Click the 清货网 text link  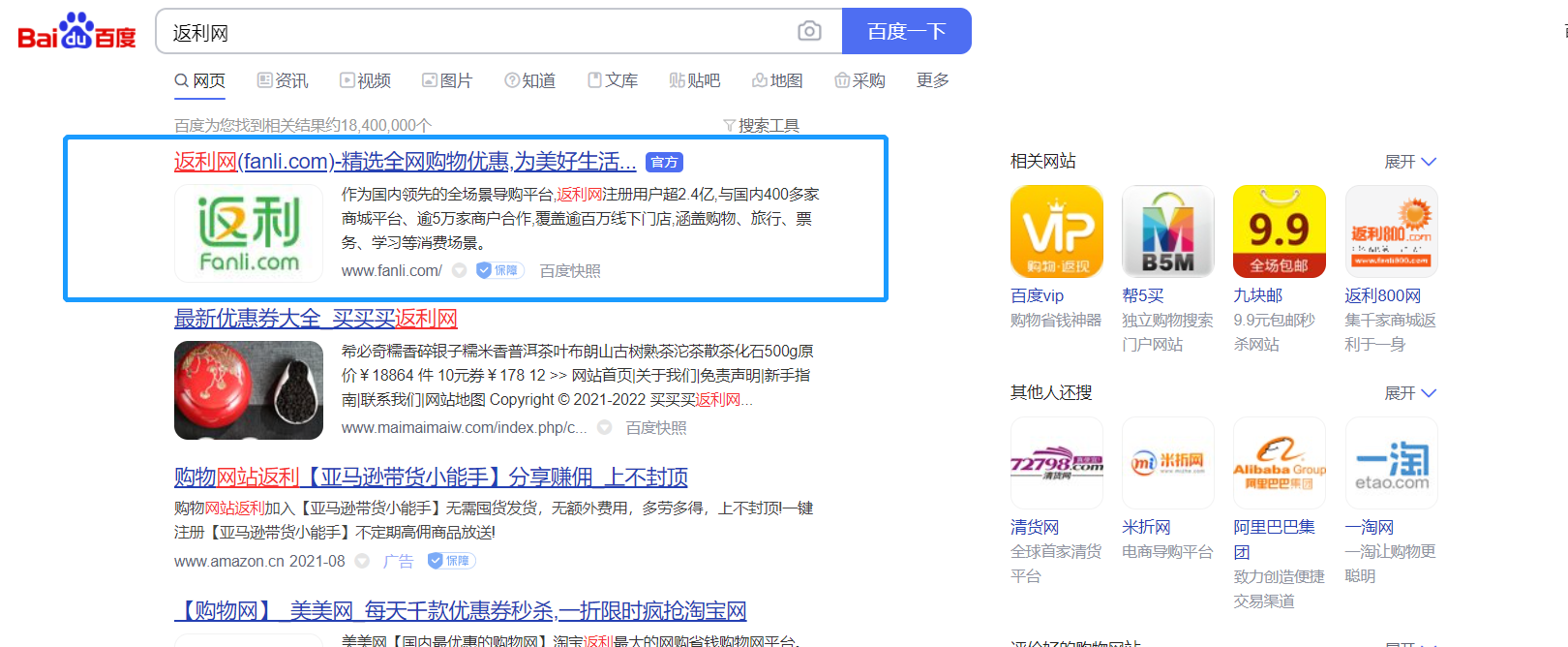click(x=1035, y=528)
